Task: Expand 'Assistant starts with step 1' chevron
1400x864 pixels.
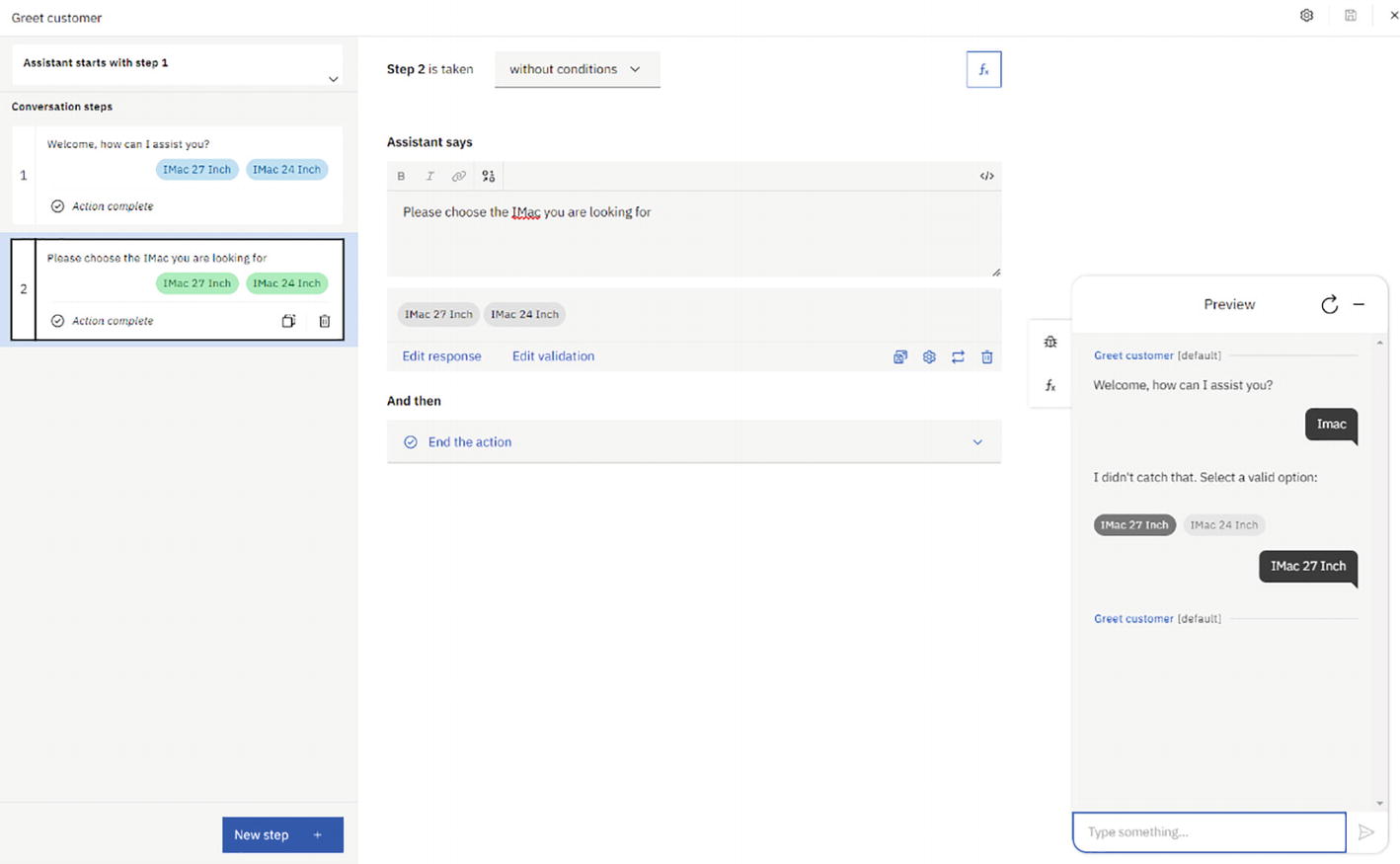Action: (333, 79)
